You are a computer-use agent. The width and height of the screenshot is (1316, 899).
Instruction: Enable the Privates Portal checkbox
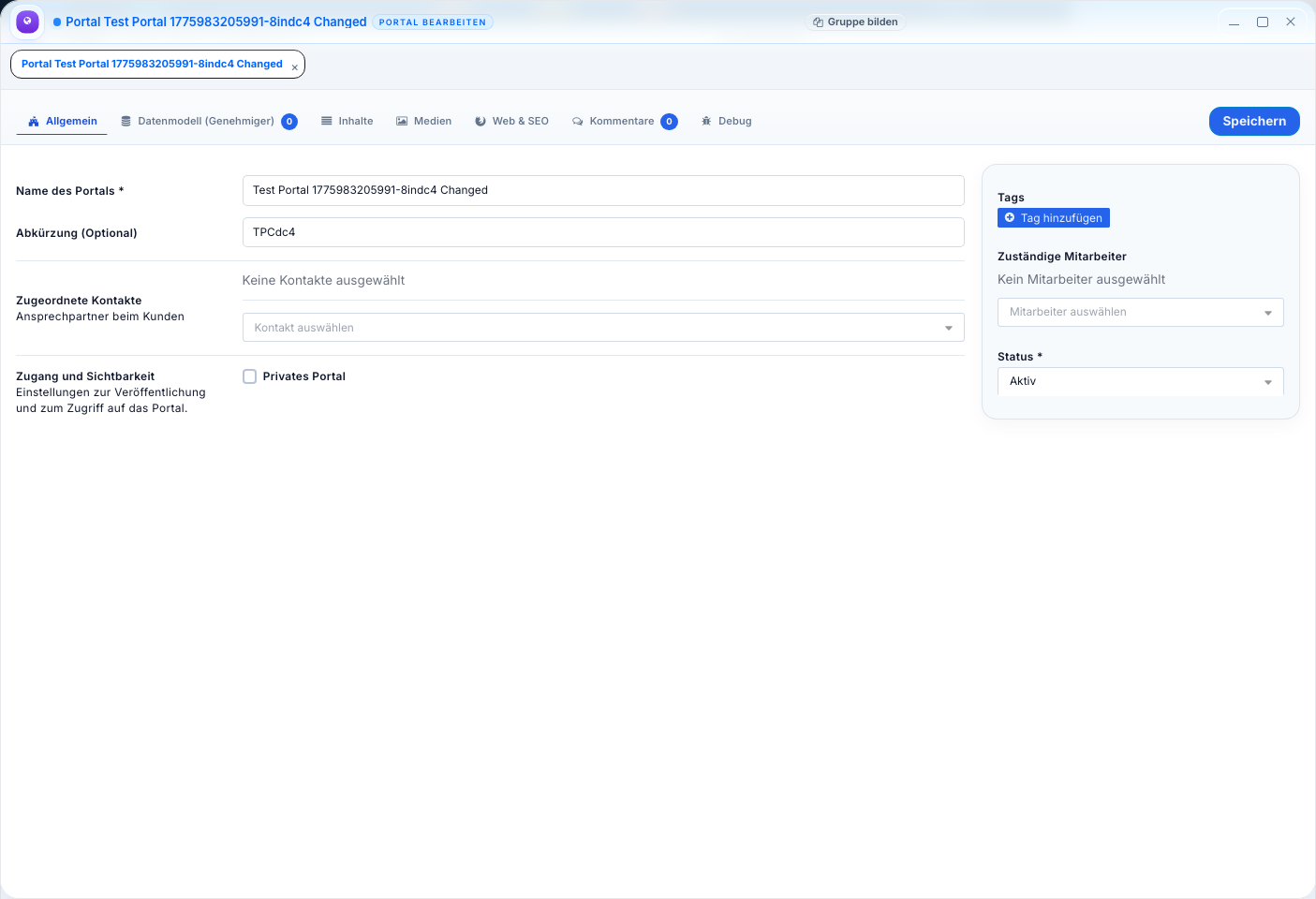click(x=250, y=376)
